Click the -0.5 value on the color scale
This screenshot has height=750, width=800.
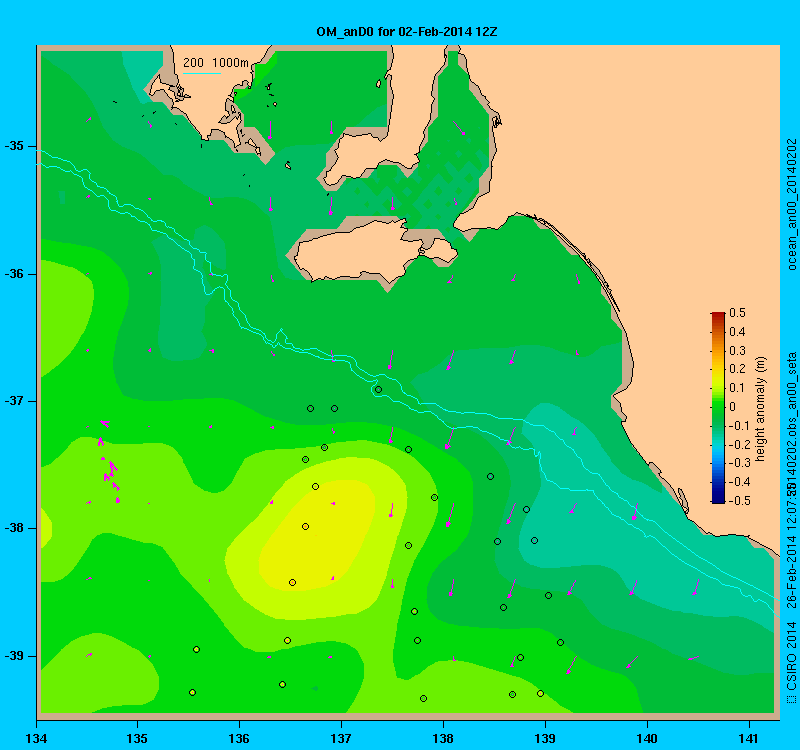click(x=738, y=501)
